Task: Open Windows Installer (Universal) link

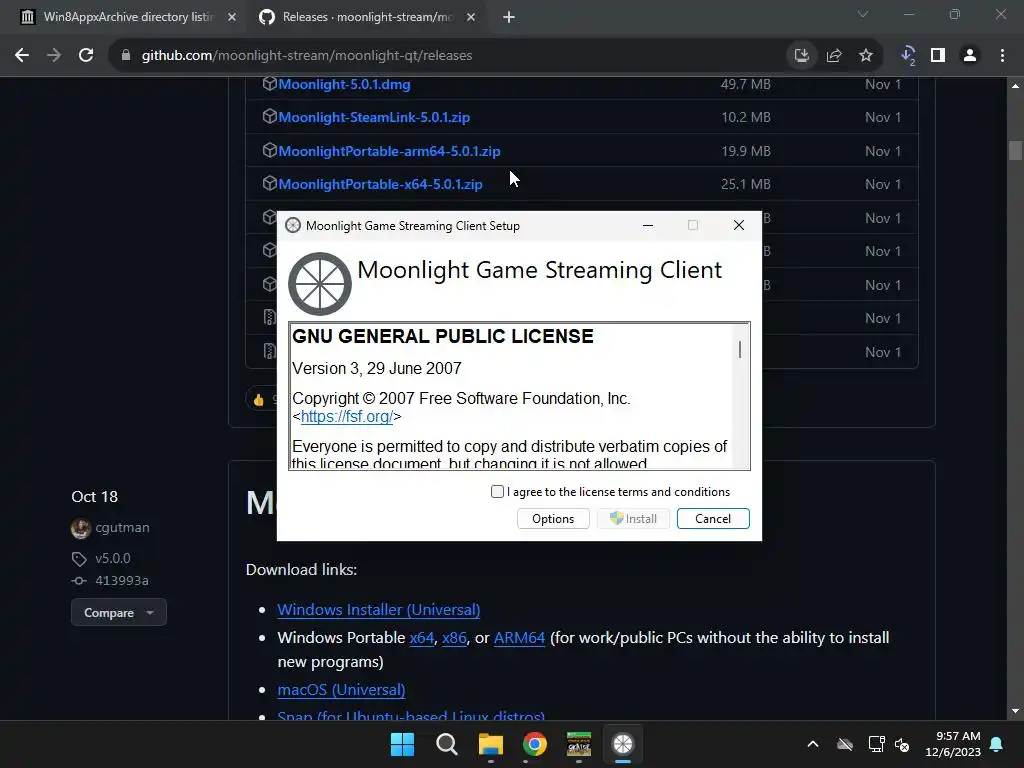Action: [x=379, y=610]
